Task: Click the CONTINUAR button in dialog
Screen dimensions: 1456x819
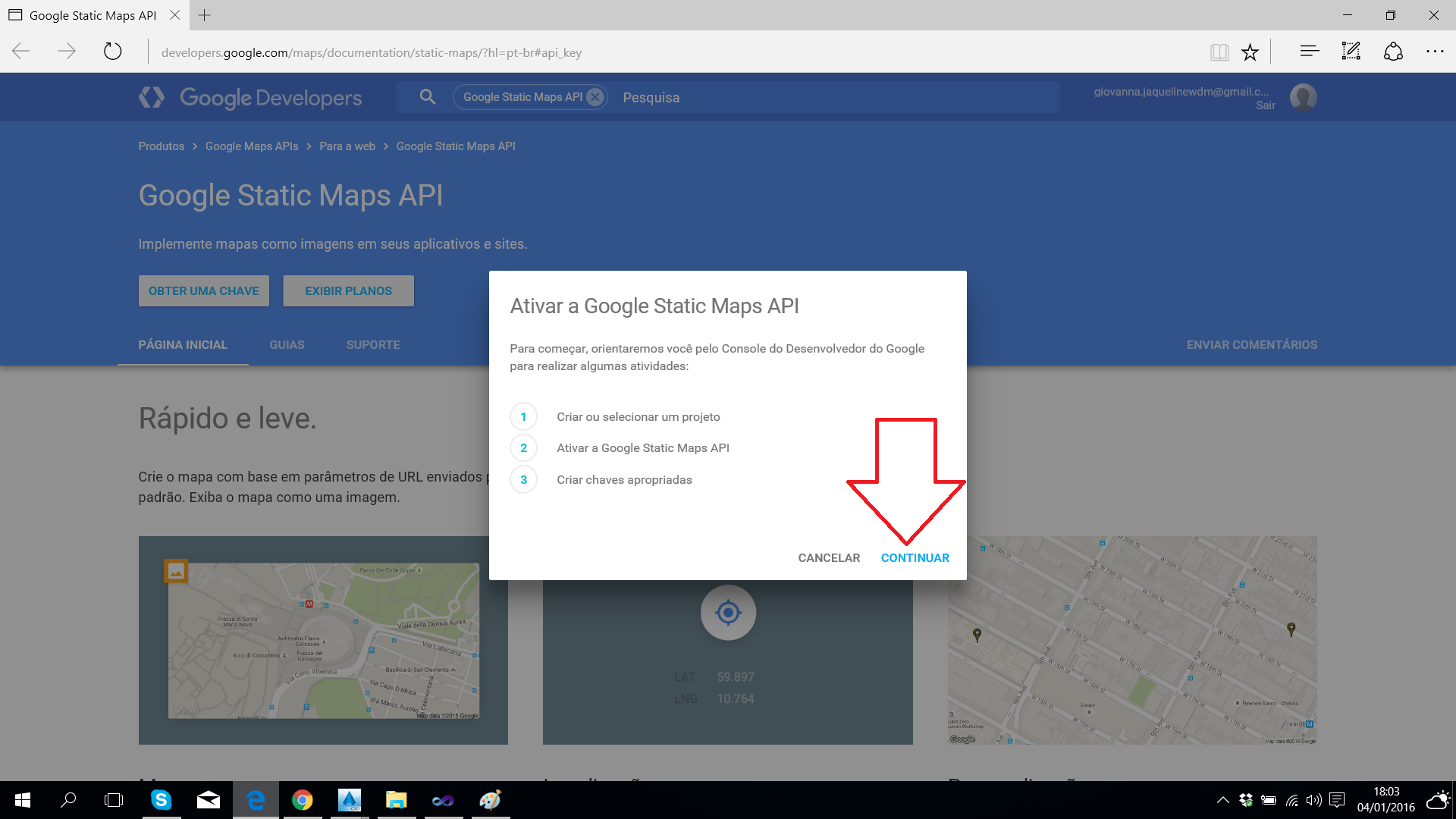Action: click(x=915, y=558)
